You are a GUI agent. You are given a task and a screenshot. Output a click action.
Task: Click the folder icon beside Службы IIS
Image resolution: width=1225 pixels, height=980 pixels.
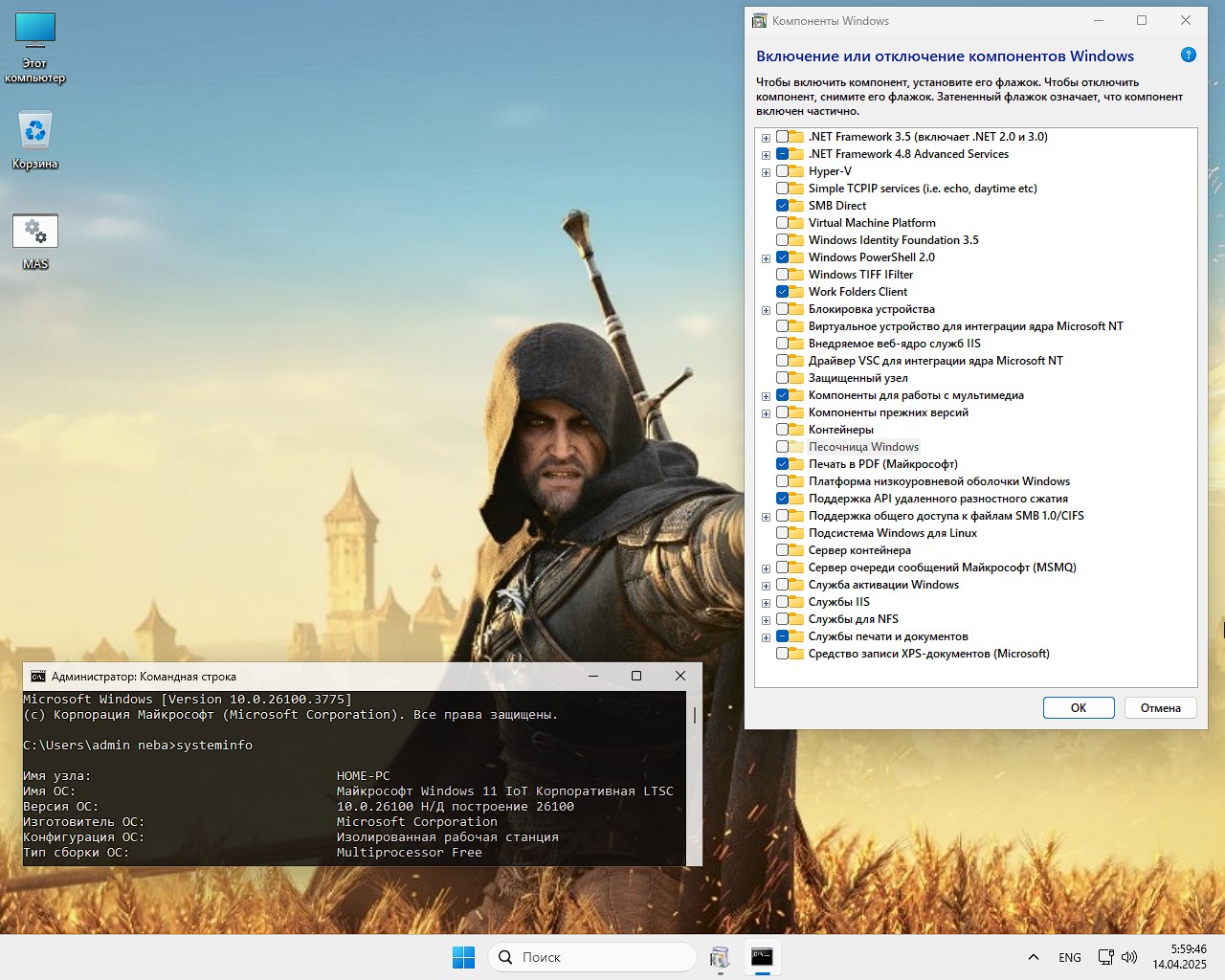[x=796, y=602]
